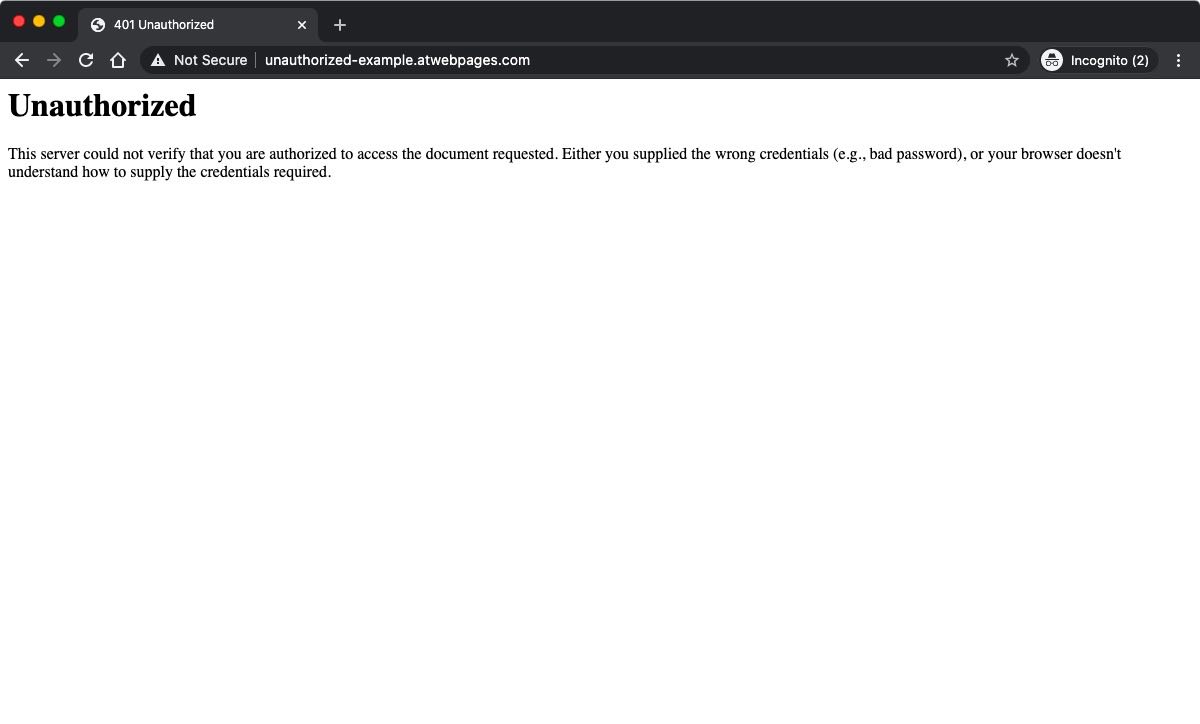Screen dimensions: 1200x724
Task: Open a new tab with the plus button
Action: click(x=339, y=25)
